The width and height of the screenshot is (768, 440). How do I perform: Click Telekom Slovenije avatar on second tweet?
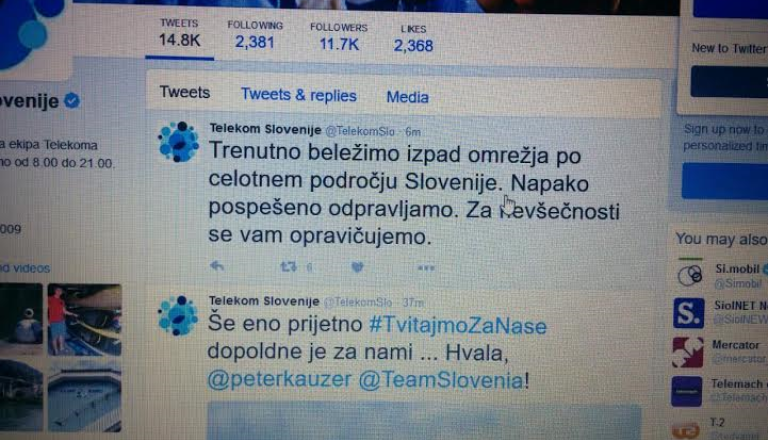pos(178,316)
